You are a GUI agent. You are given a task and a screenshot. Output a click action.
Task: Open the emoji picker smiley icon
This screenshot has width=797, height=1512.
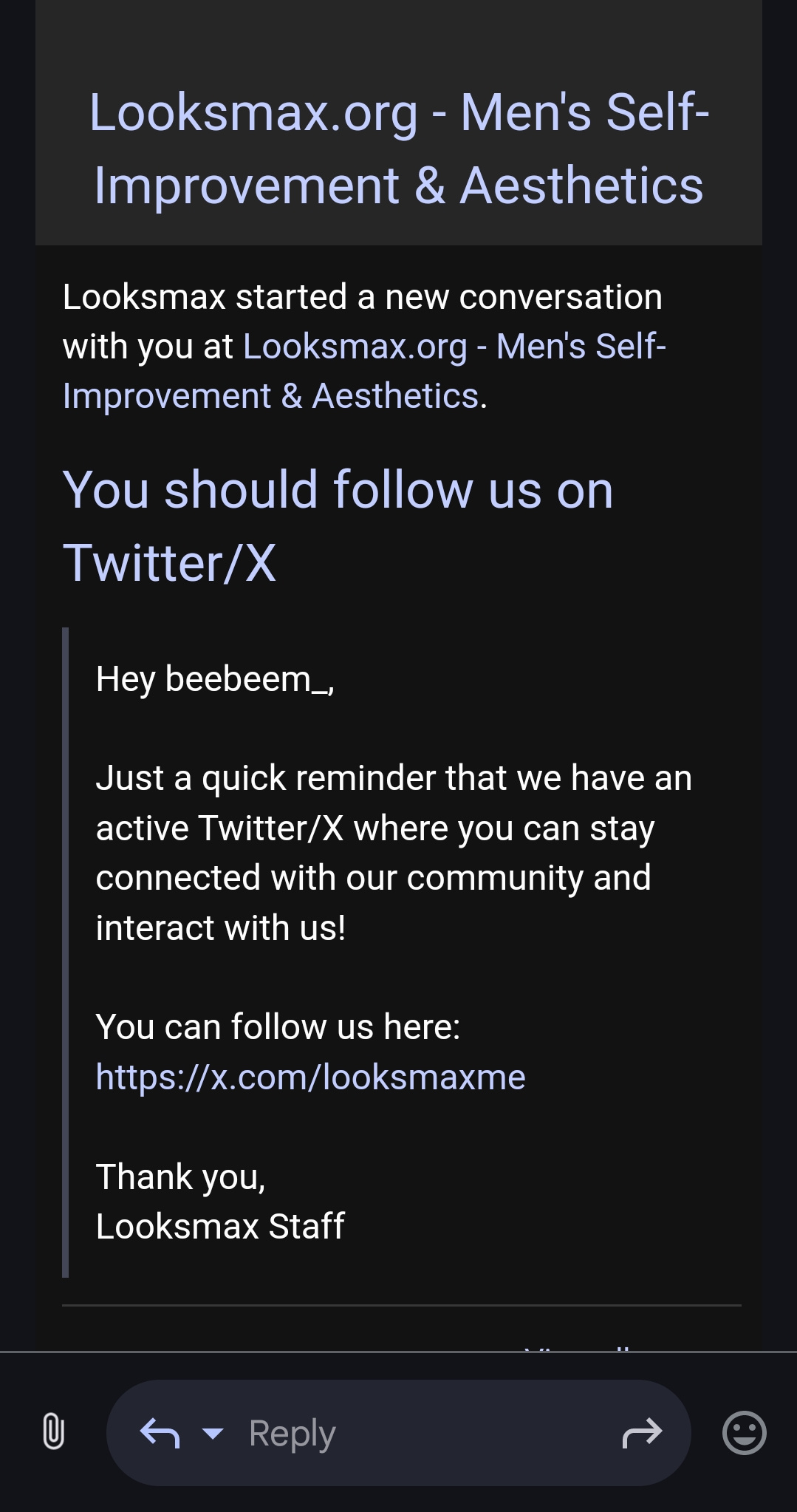[x=743, y=1432]
